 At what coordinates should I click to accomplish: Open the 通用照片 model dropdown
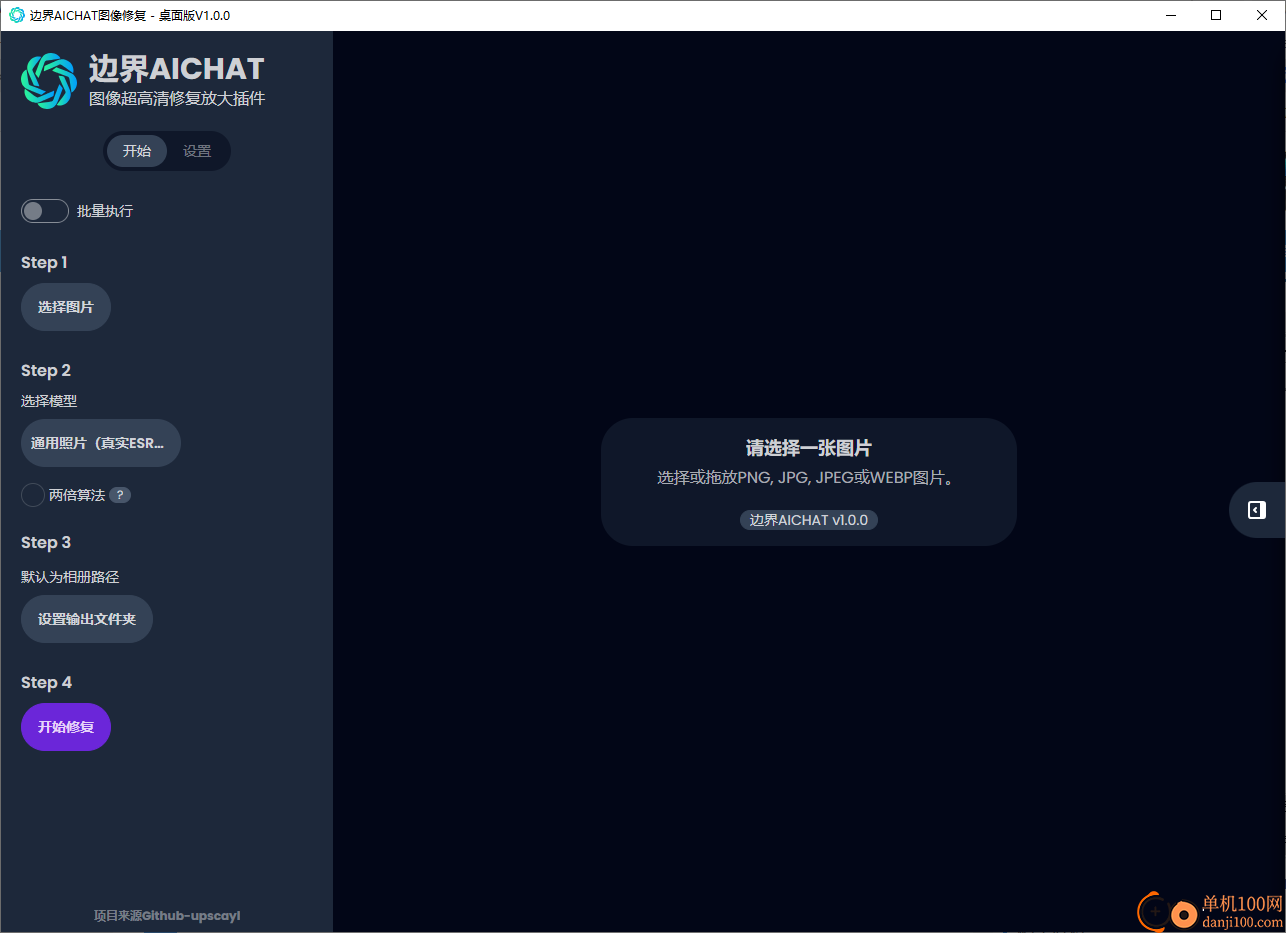point(101,443)
